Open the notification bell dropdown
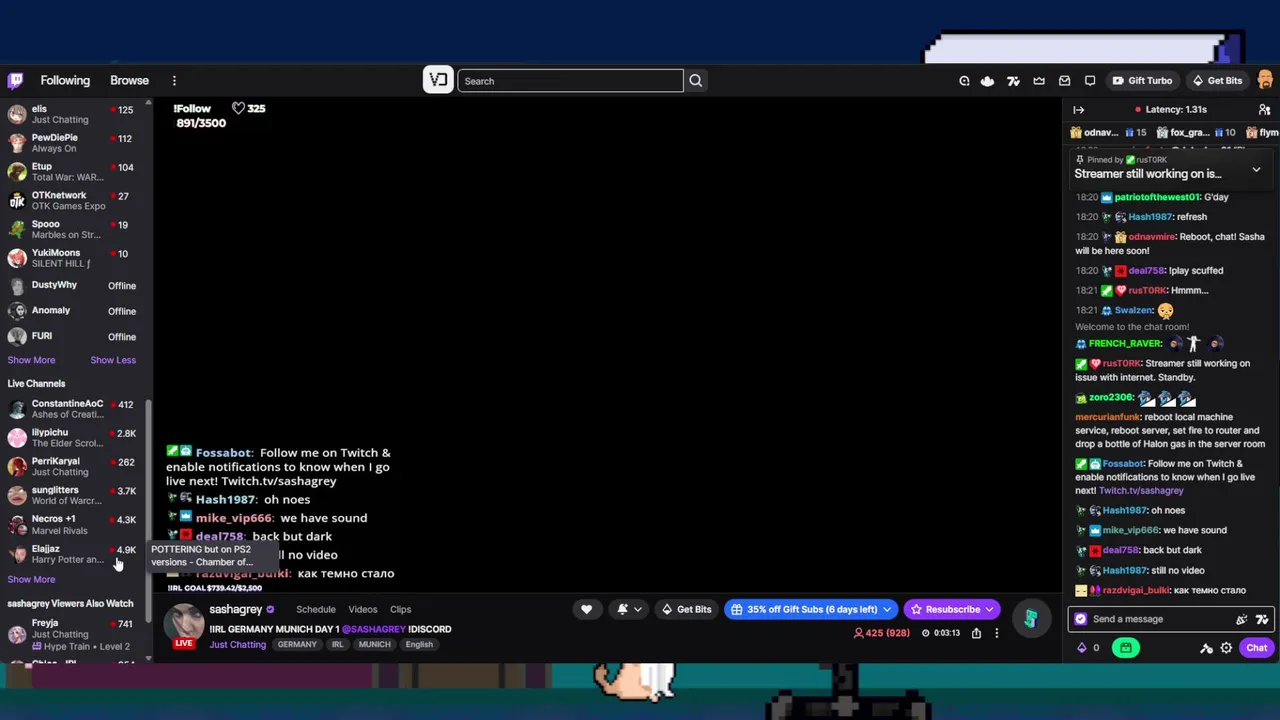The height and width of the screenshot is (720, 1280). [x=629, y=609]
